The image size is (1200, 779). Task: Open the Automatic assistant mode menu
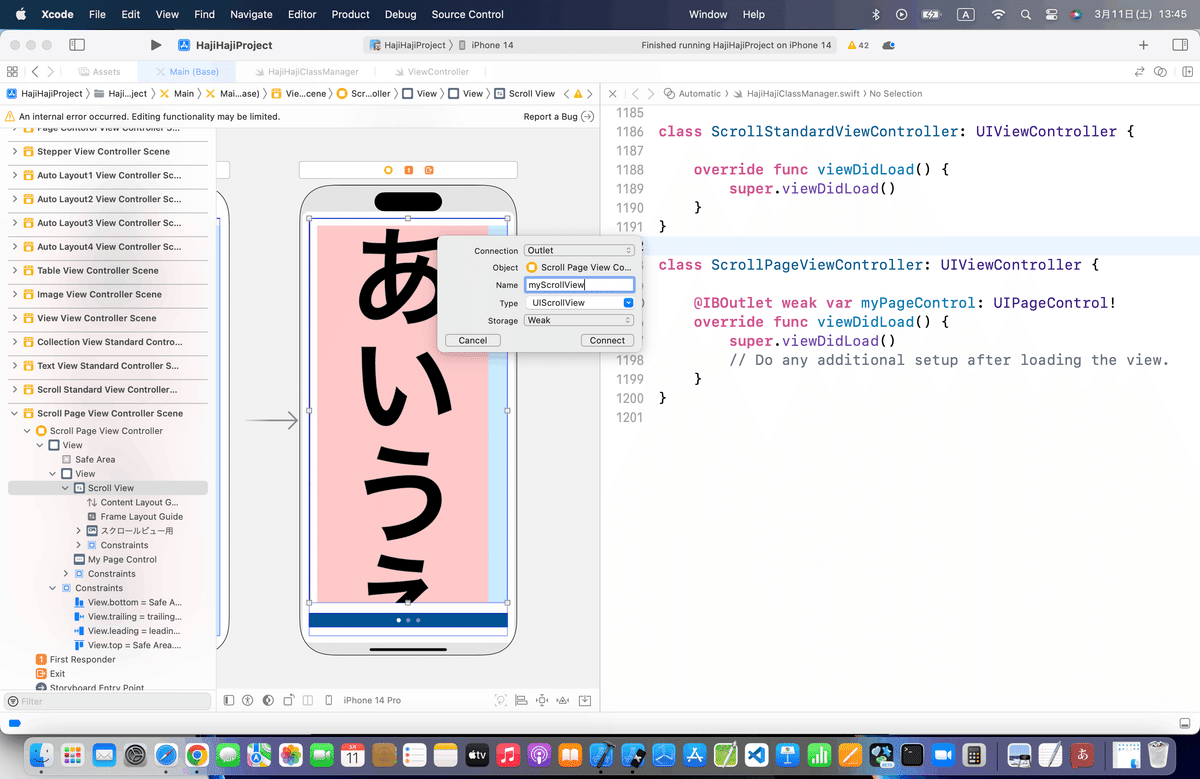pyautogui.click(x=692, y=94)
